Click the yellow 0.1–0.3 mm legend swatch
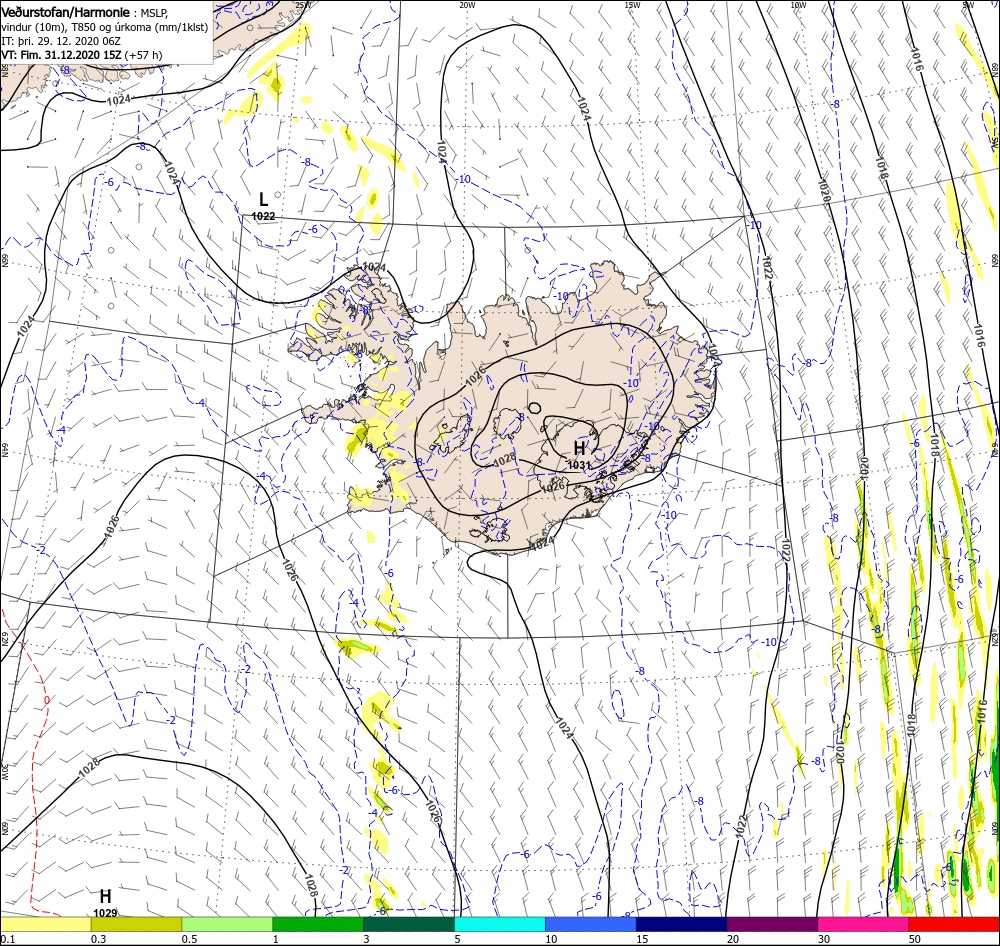The image size is (1000, 946). click(x=45, y=924)
